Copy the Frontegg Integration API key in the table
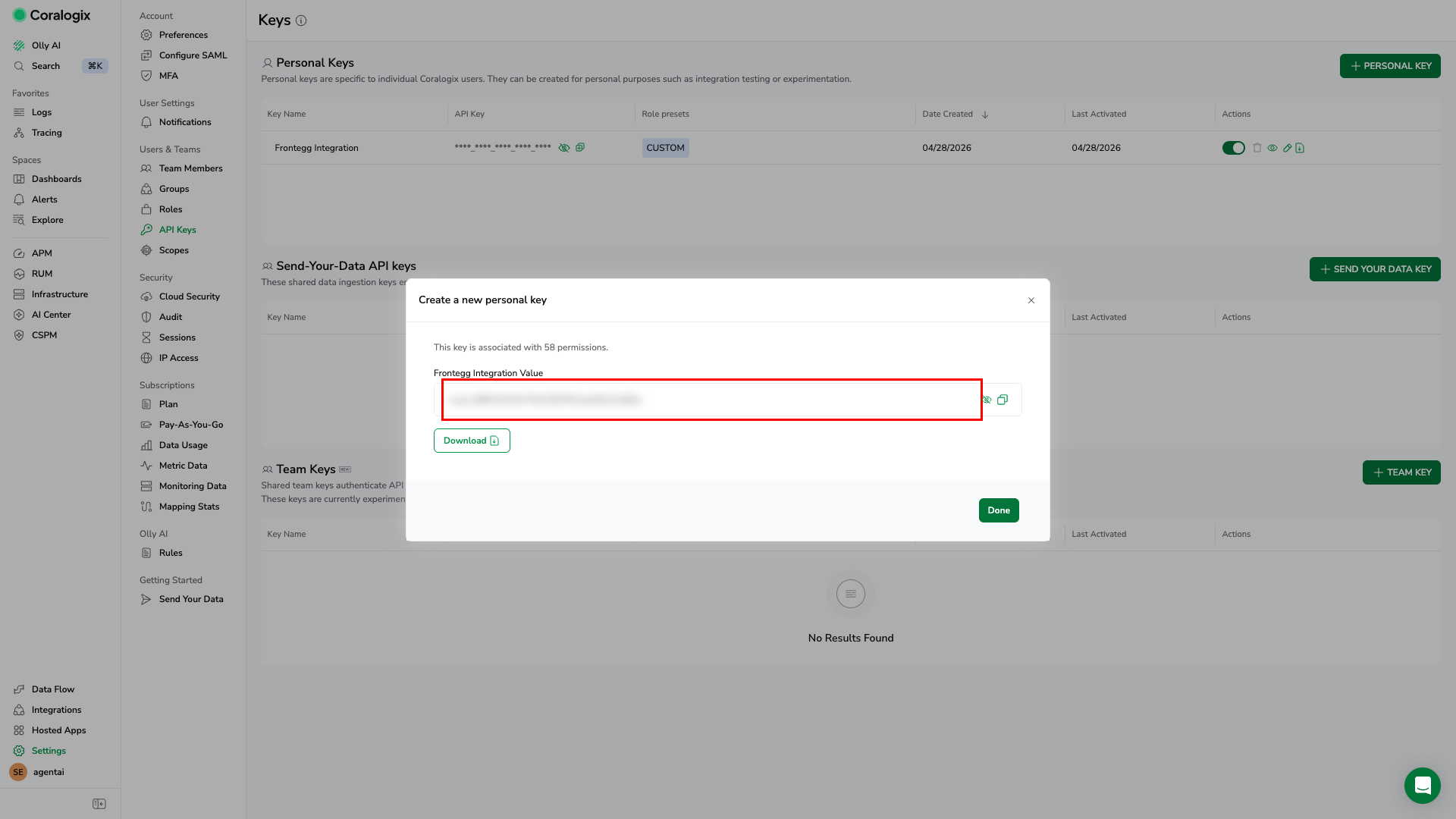The image size is (1456, 819). pyautogui.click(x=580, y=147)
